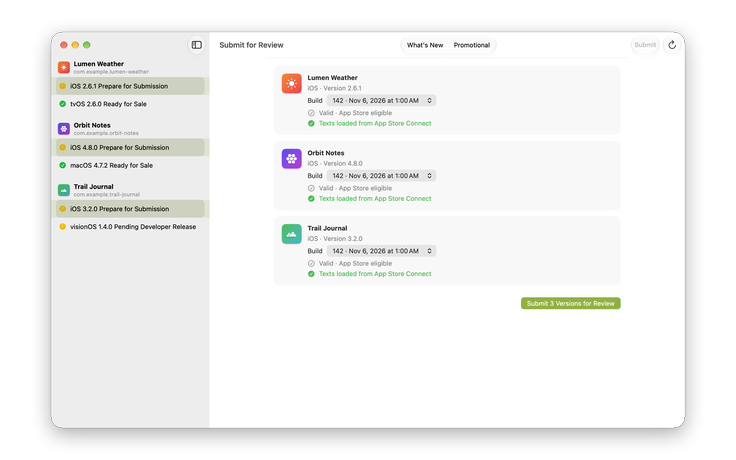Viewport: 736px width, 460px height.
Task: Click green status dot for tvOS 2.6.0
Action: coord(62,104)
